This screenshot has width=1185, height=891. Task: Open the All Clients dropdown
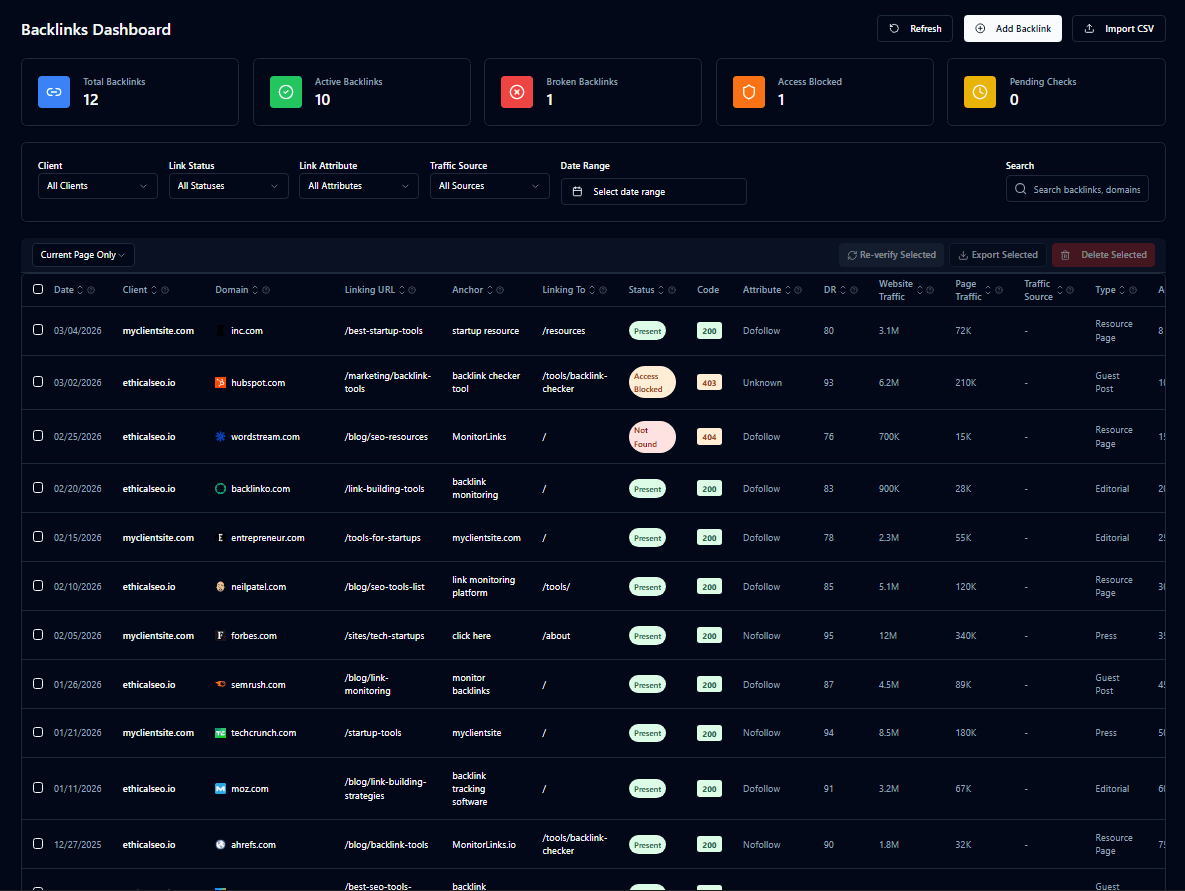(97, 185)
